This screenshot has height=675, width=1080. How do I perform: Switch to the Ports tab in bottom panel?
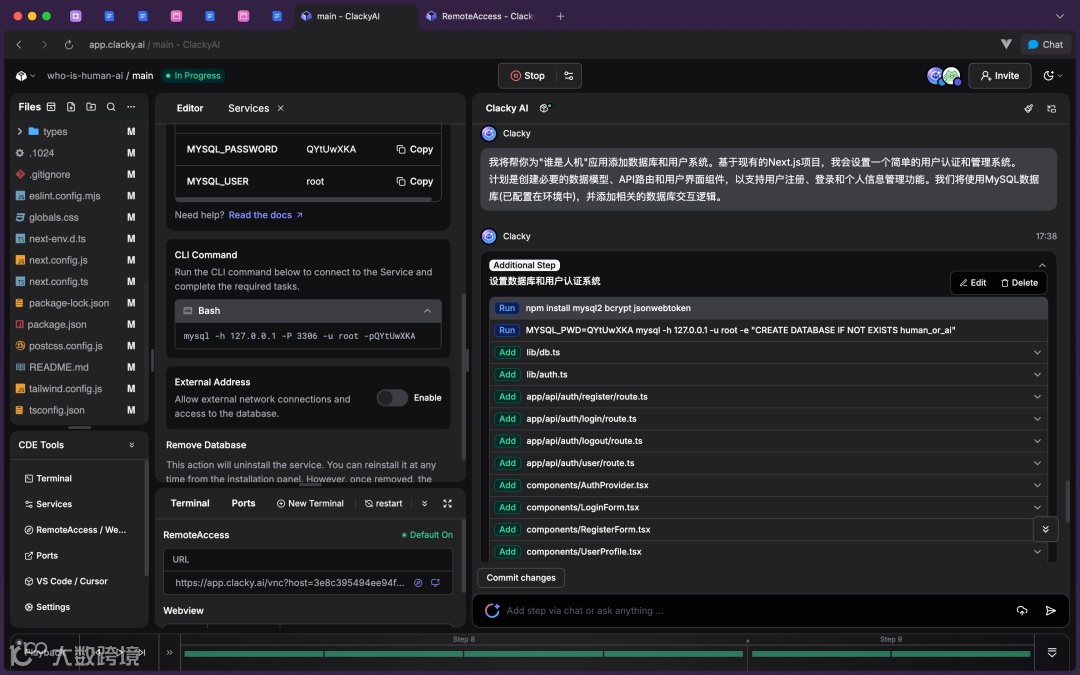coord(243,503)
